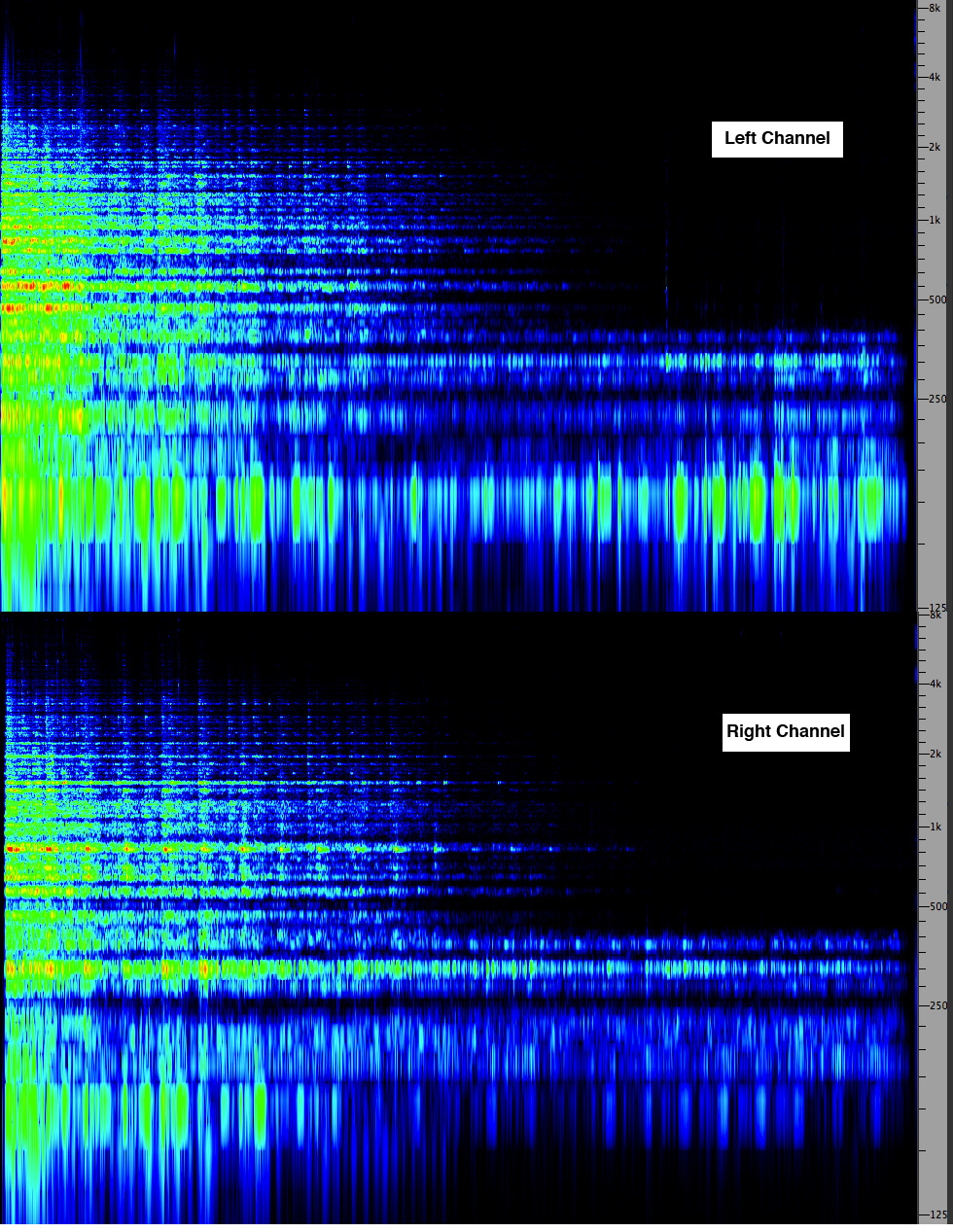This screenshot has width=953, height=1232.
Task: Click the 2k mark on left channel scale
Action: click(x=934, y=148)
